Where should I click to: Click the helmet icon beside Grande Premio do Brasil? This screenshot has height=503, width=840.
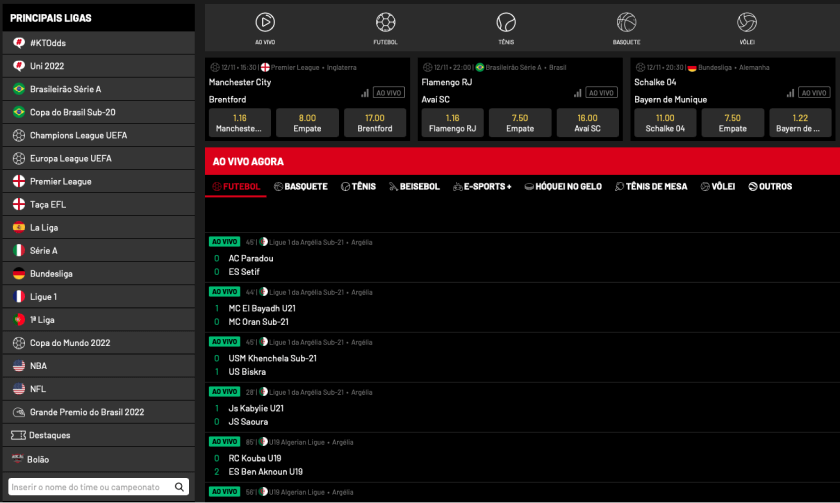tap(19, 412)
